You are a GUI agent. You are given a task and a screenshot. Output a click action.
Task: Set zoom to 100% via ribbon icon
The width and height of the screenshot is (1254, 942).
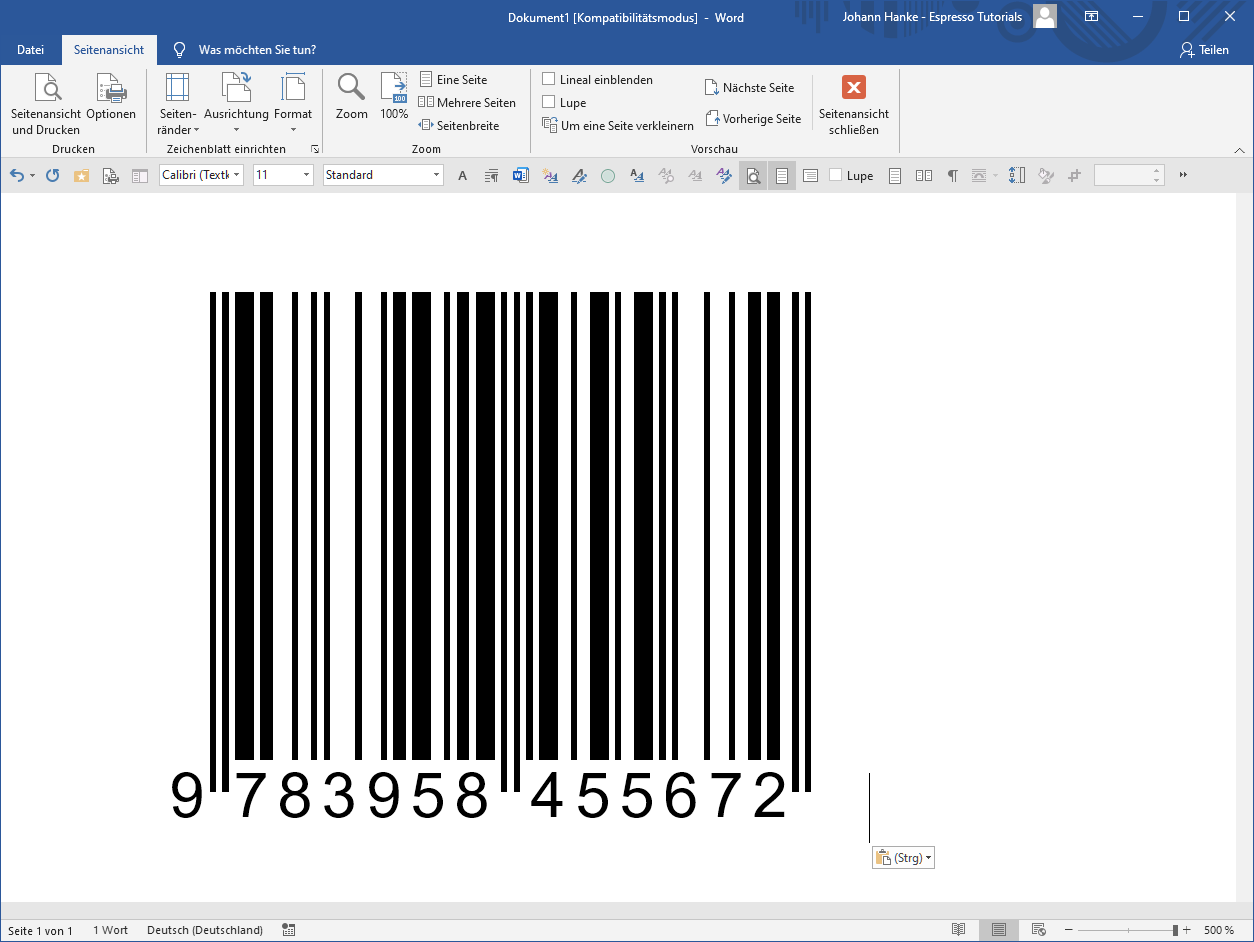393,97
